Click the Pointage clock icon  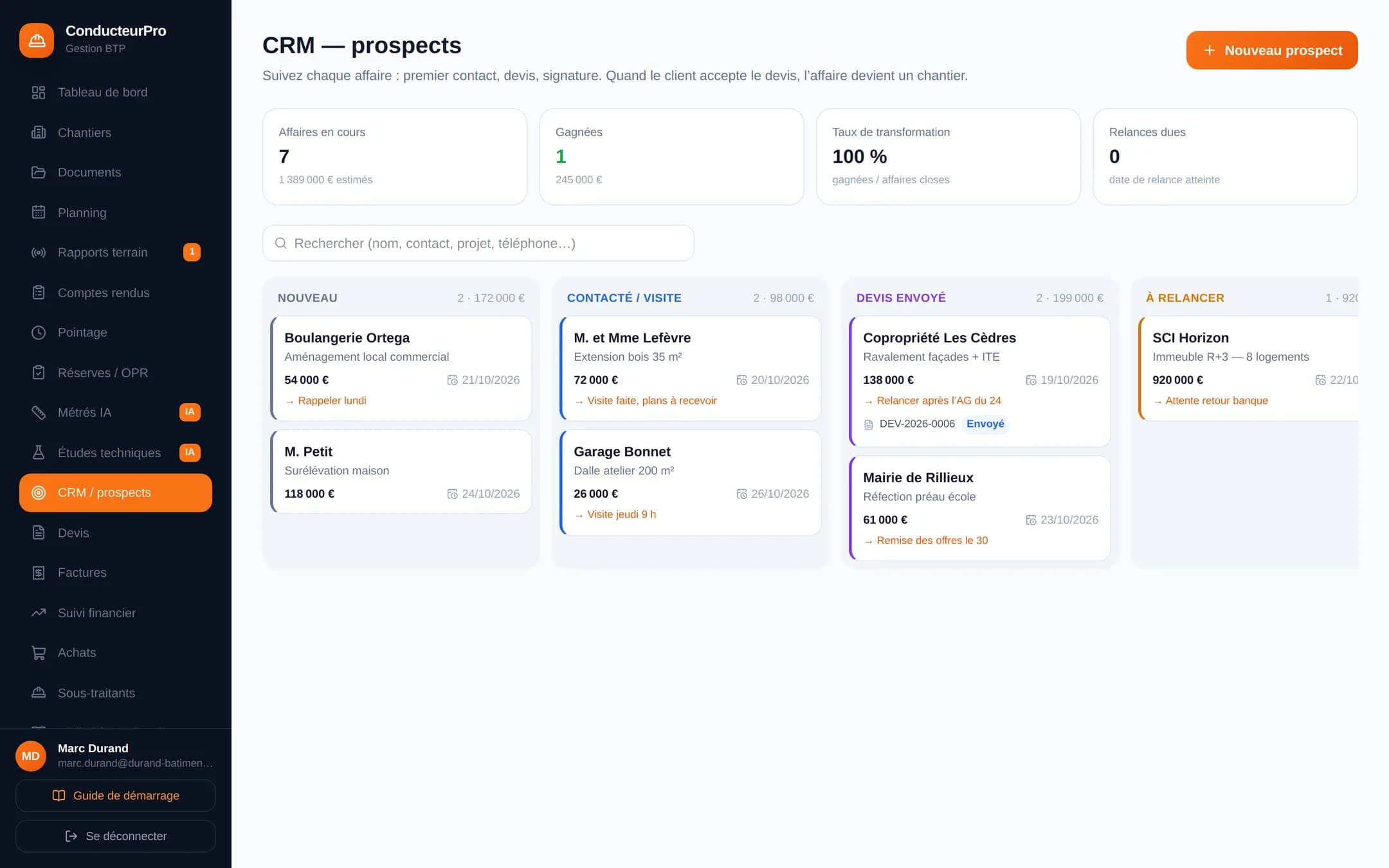click(x=39, y=332)
